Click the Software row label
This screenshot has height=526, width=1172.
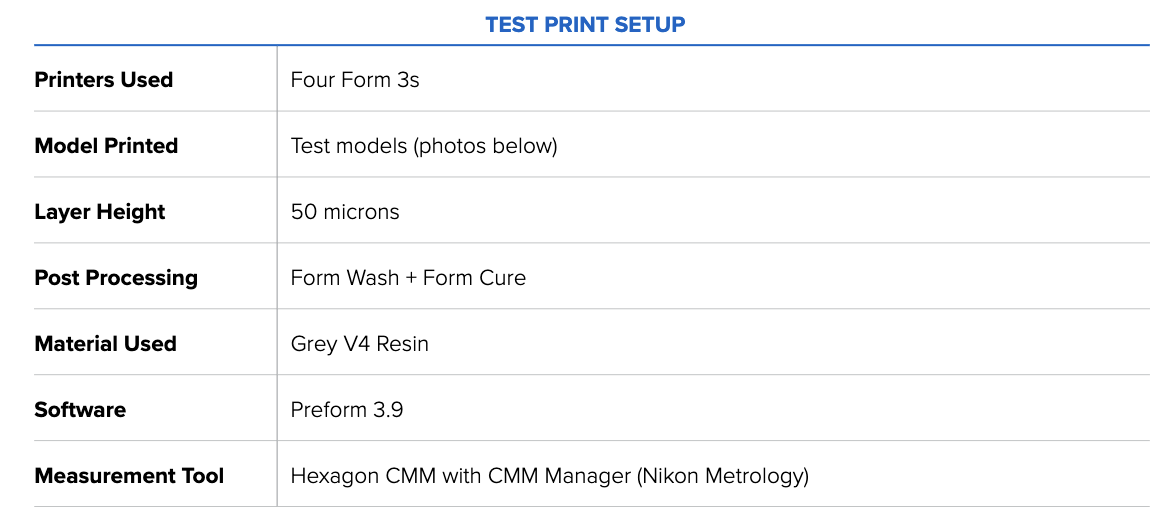(80, 410)
